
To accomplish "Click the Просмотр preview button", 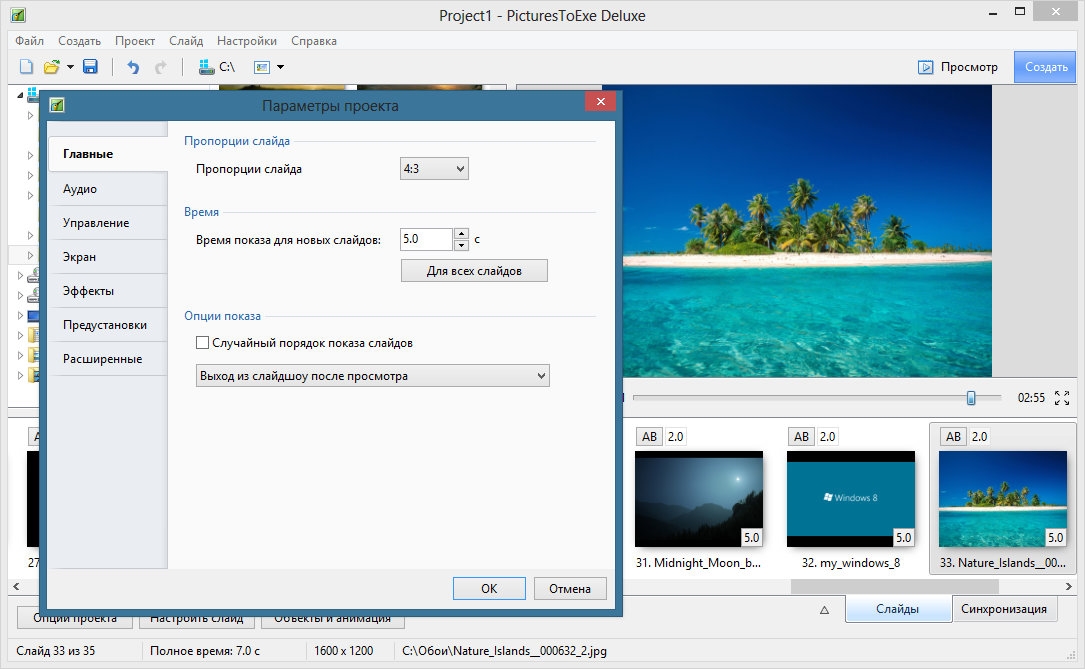I will tap(958, 67).
